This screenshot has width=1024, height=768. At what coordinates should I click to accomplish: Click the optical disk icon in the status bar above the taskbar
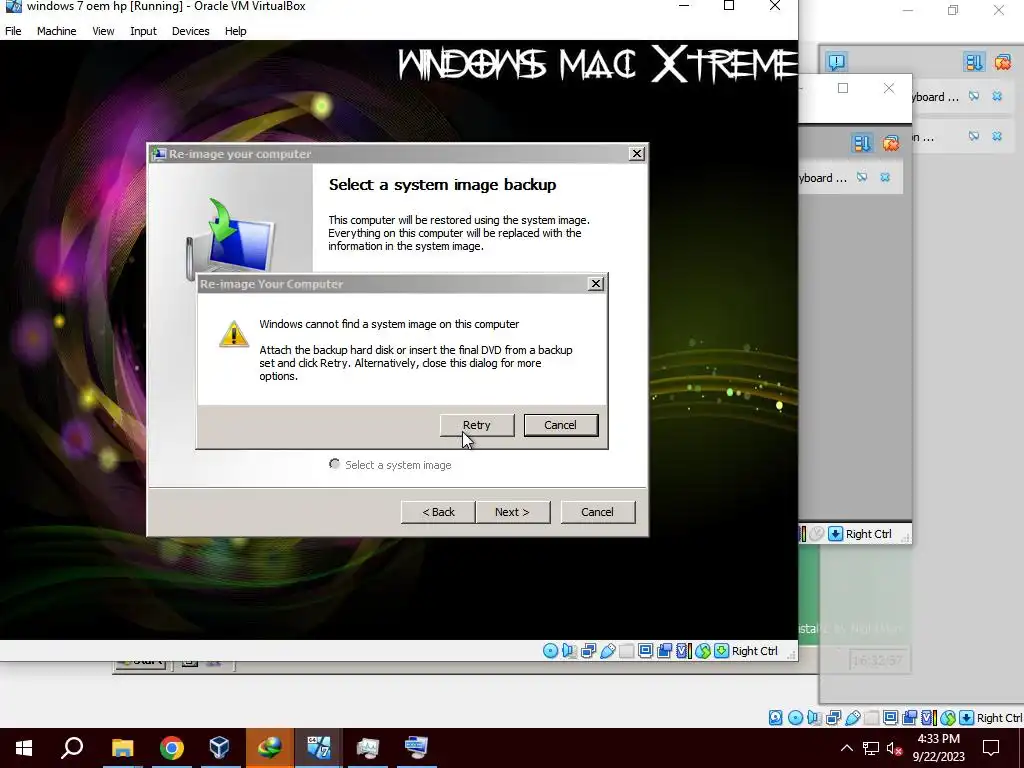tap(795, 718)
